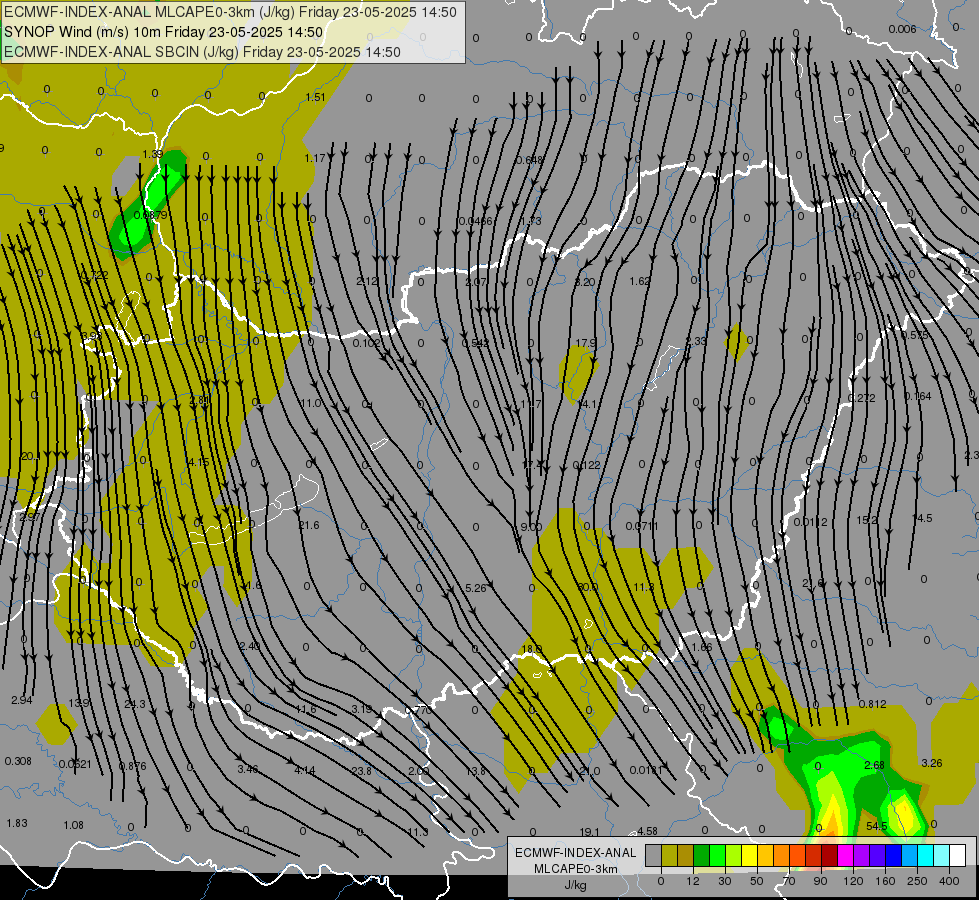The width and height of the screenshot is (979, 900).
Task: Click the 15.2 value on the map
Action: coord(867,520)
